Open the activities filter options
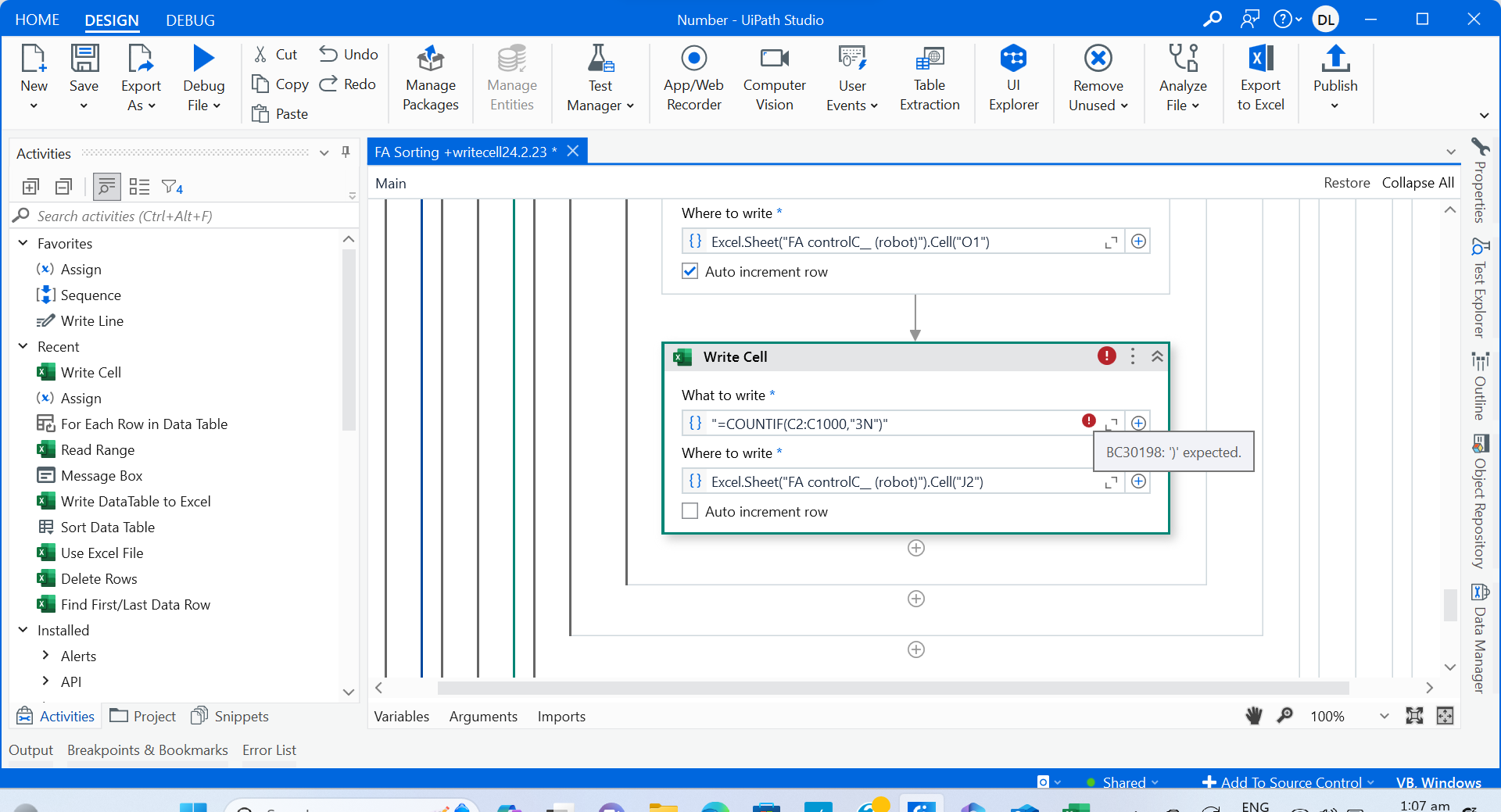 coord(172,187)
